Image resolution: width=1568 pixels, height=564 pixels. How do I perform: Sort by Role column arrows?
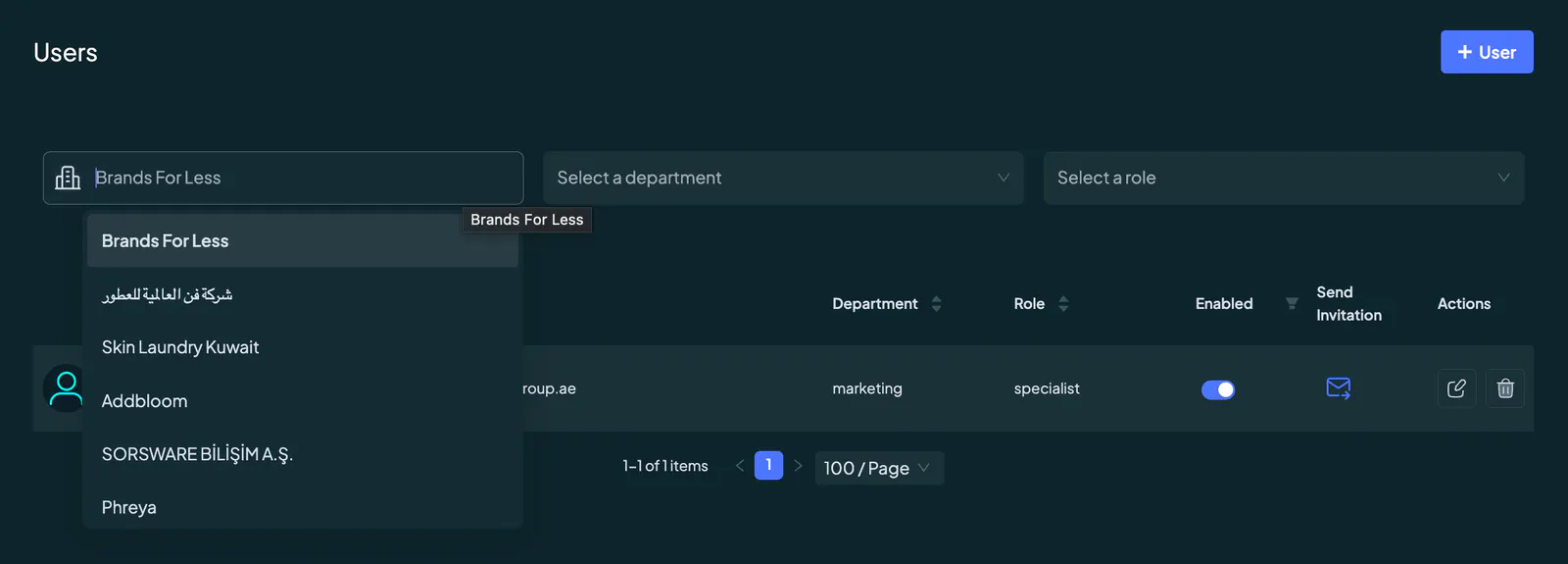pos(1063,304)
